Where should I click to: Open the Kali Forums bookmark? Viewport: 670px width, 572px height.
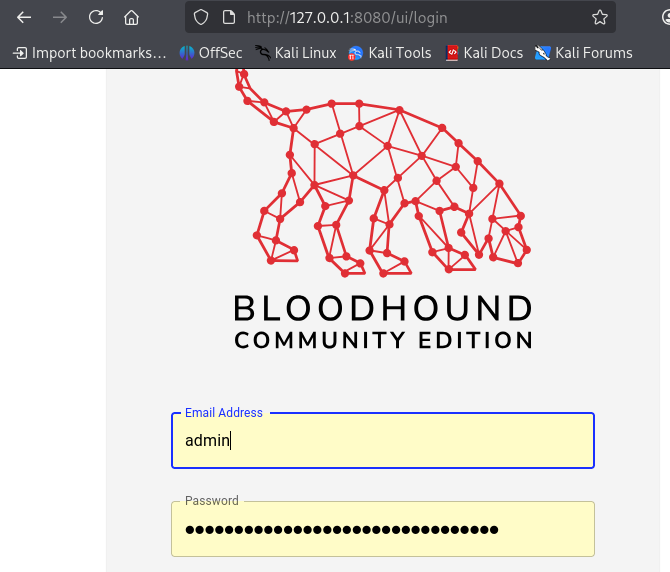[583, 53]
